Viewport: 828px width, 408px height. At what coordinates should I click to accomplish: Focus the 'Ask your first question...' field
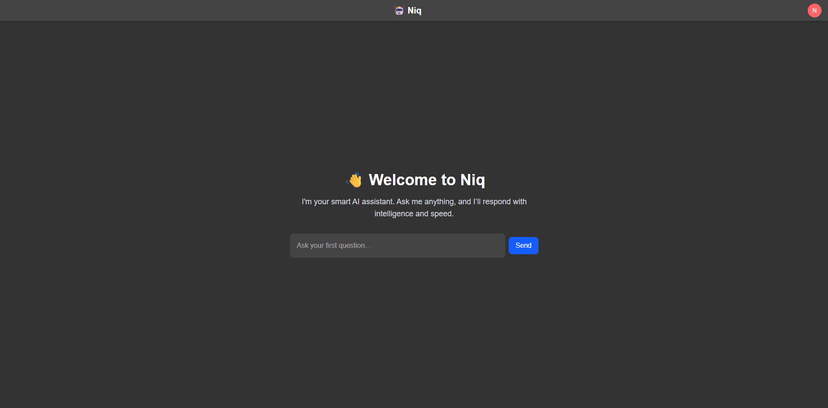click(397, 245)
